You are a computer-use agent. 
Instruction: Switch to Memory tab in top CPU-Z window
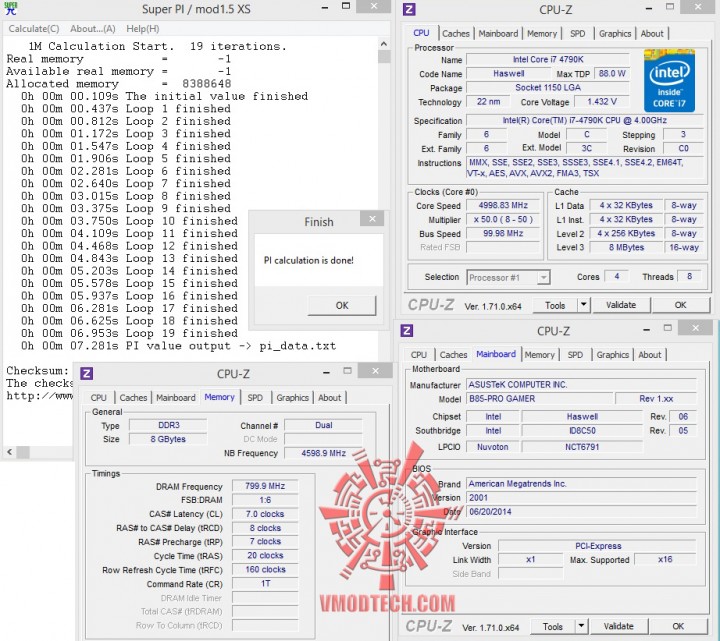pos(541,34)
